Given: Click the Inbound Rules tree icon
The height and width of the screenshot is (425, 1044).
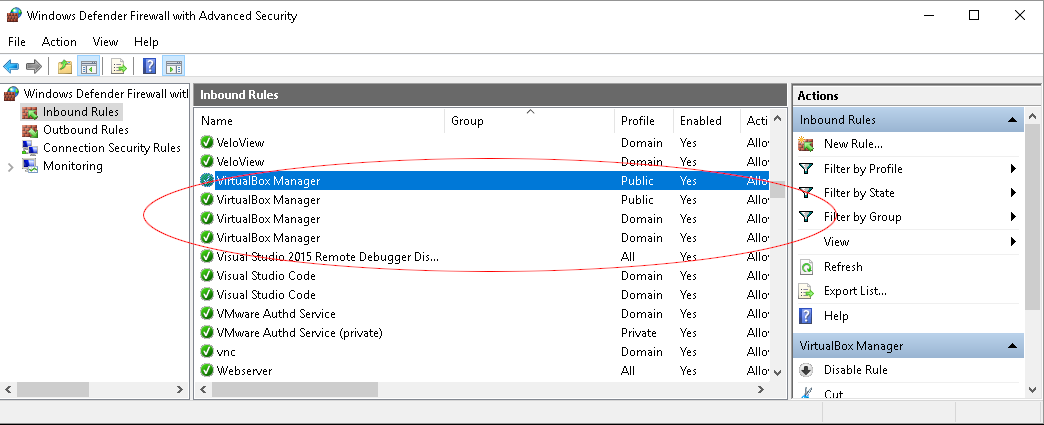Looking at the screenshot, I should pos(29,112).
